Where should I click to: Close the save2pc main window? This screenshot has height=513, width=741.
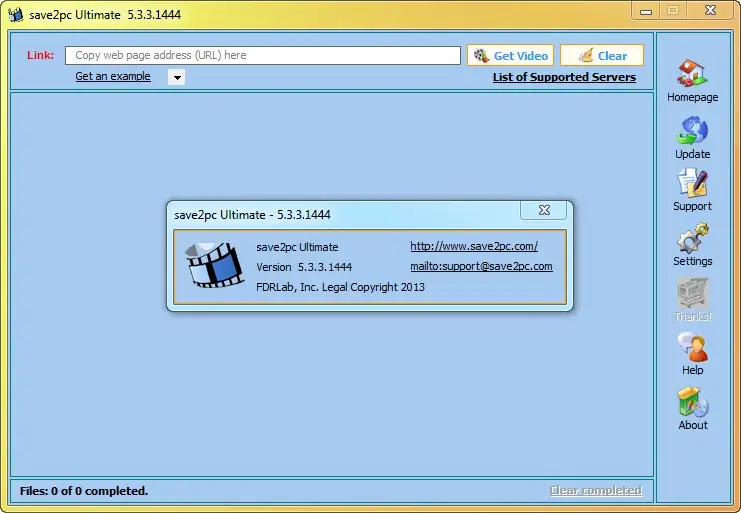point(710,10)
